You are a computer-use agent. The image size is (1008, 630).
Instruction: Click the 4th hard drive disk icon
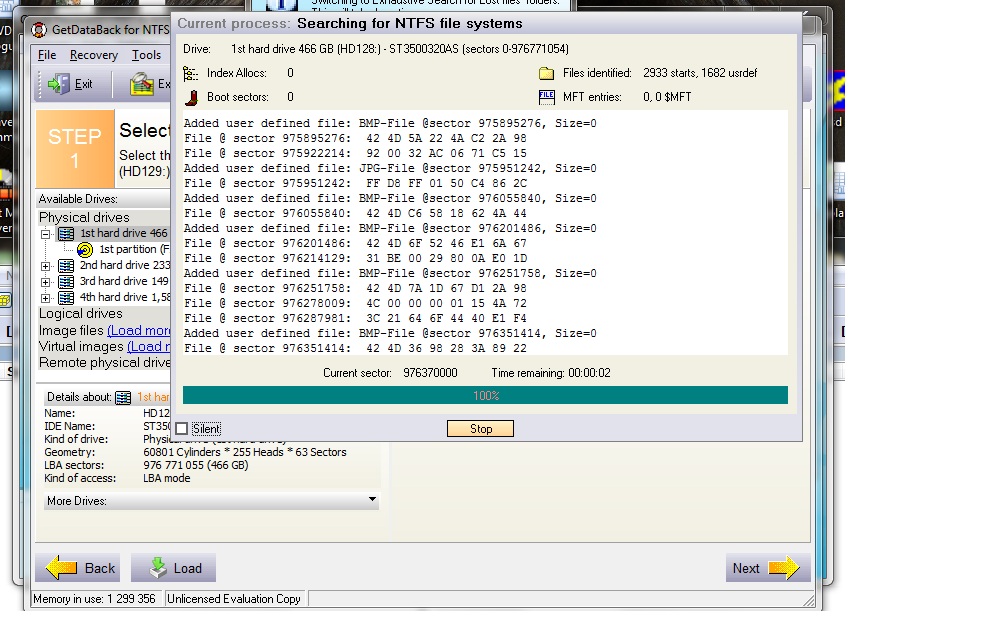[66, 298]
